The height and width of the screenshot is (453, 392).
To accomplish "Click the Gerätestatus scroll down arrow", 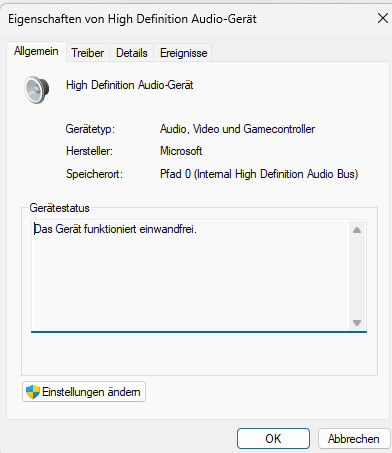I will [x=357, y=323].
